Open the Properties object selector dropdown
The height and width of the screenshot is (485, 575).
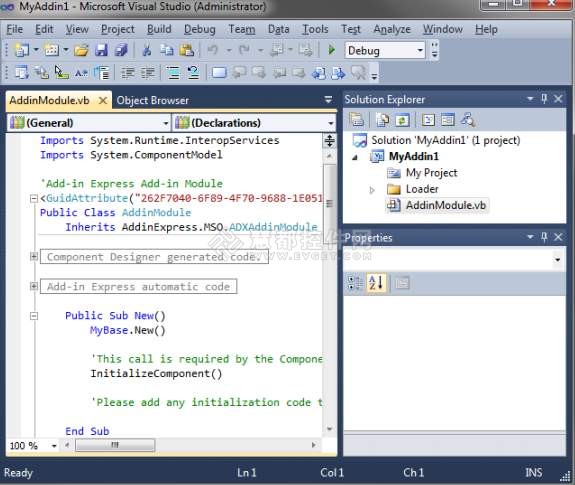click(557, 260)
